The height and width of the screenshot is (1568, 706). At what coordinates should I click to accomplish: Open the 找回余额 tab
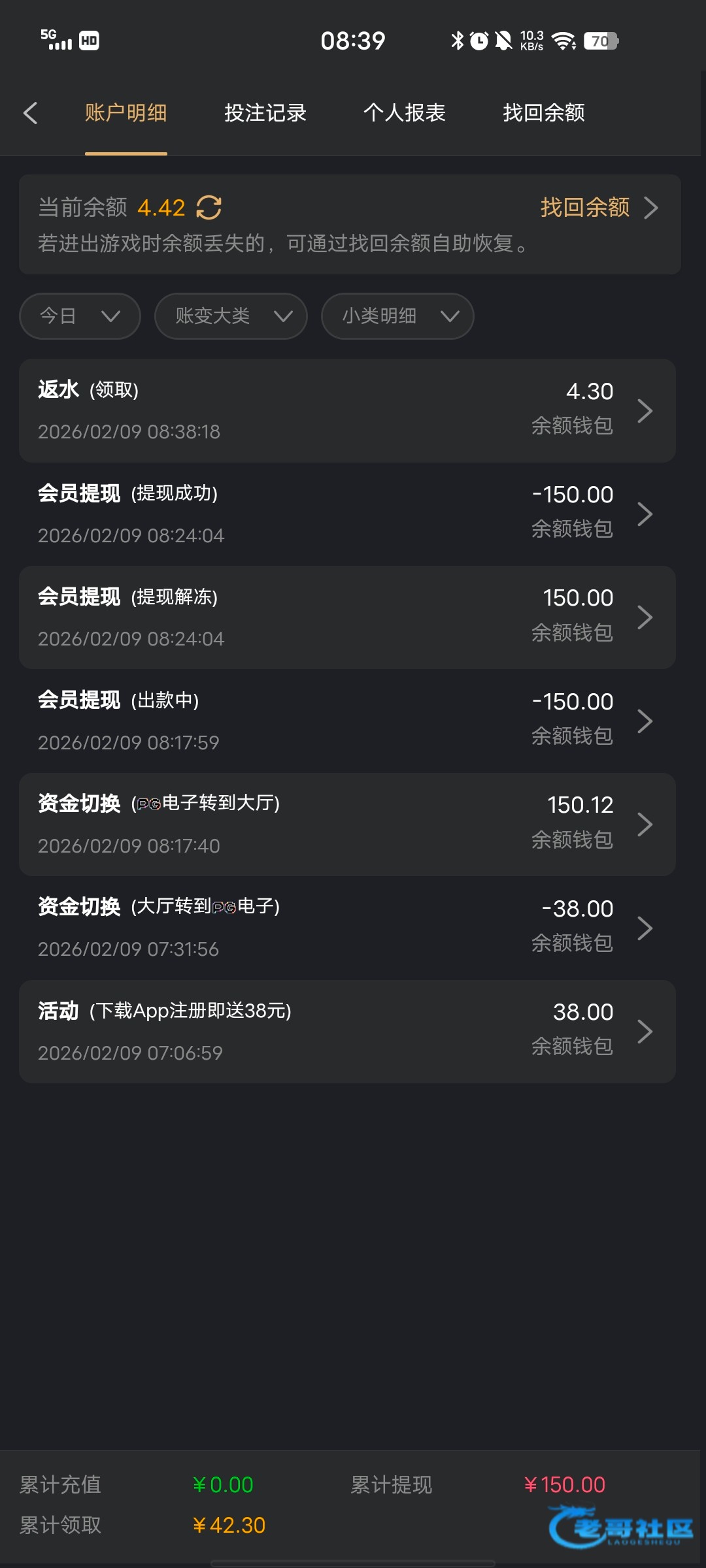(x=544, y=113)
